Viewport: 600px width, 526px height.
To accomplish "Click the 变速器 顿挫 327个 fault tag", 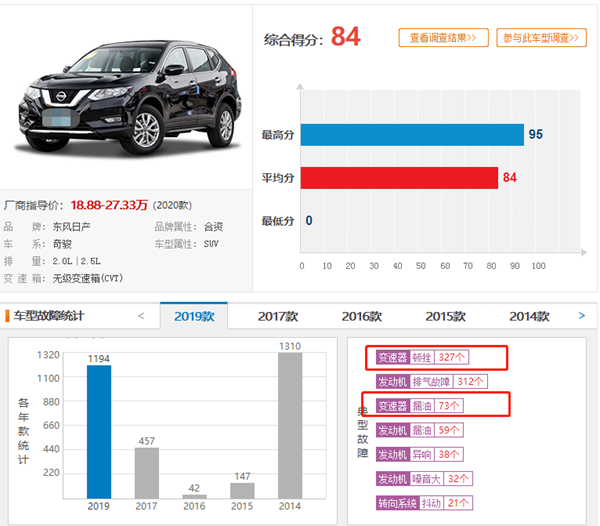I will [x=422, y=357].
